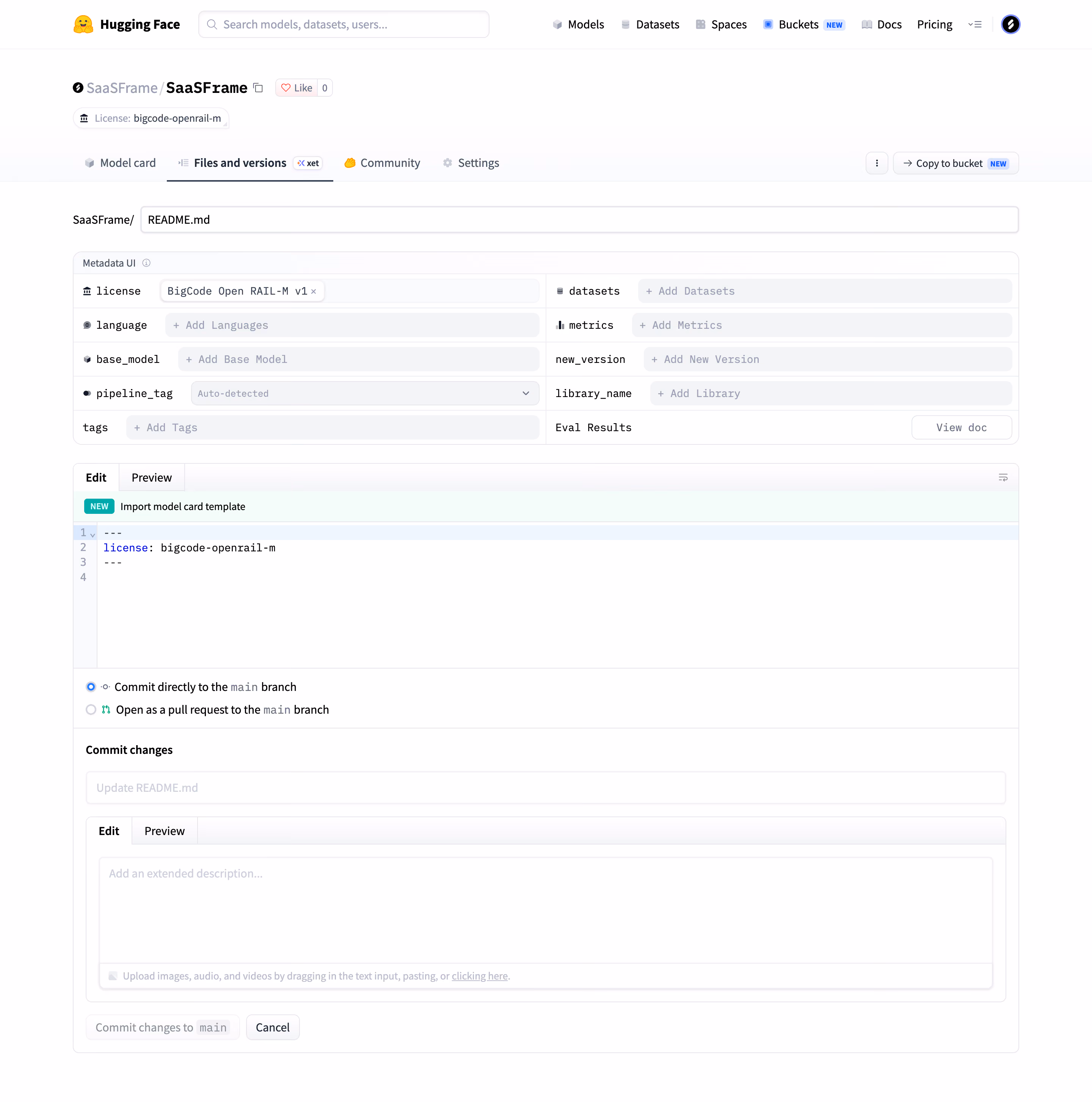
Task: Switch the README editor to Preview
Action: tap(152, 477)
